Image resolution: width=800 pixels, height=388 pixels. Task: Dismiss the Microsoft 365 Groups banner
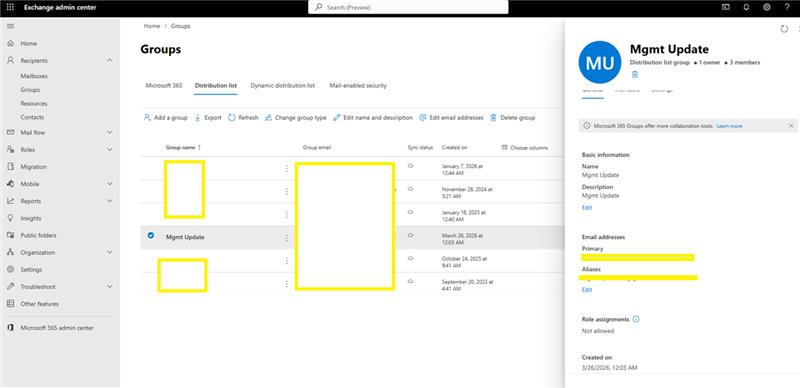click(791, 126)
